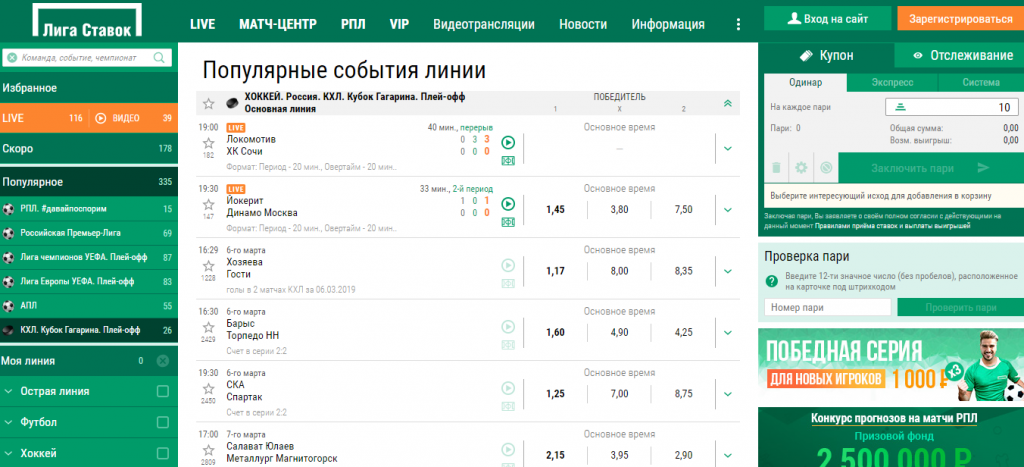Expand more markets for Салават Юлаев match
1024x467 pixels.
728,455
